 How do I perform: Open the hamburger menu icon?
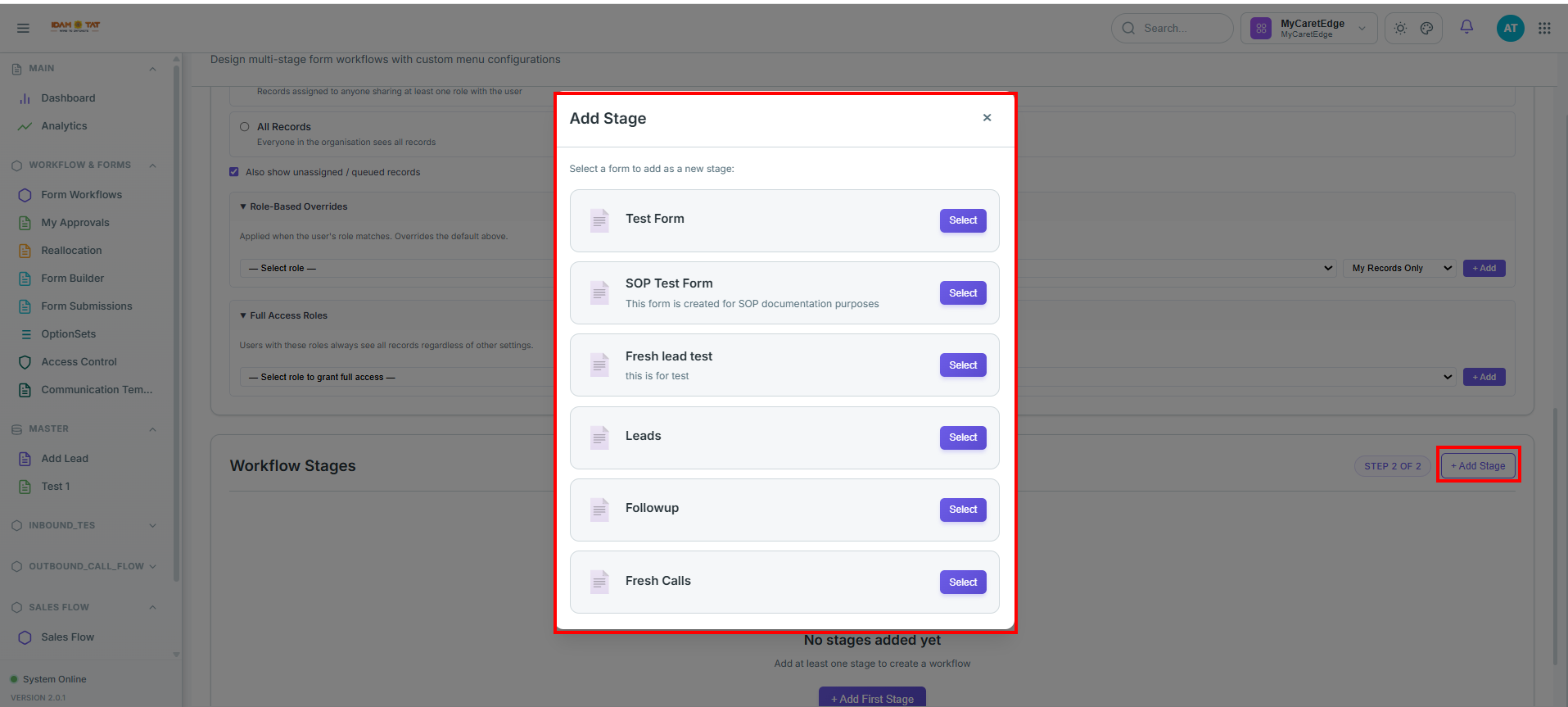pyautogui.click(x=23, y=28)
